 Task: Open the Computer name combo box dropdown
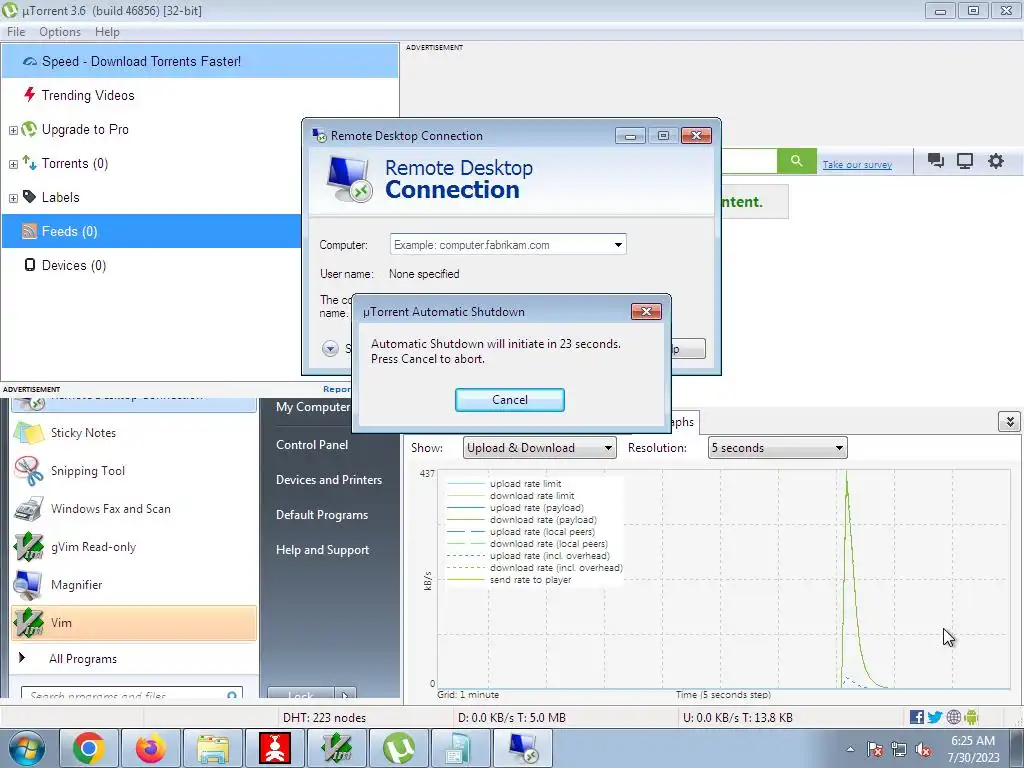[x=618, y=245]
